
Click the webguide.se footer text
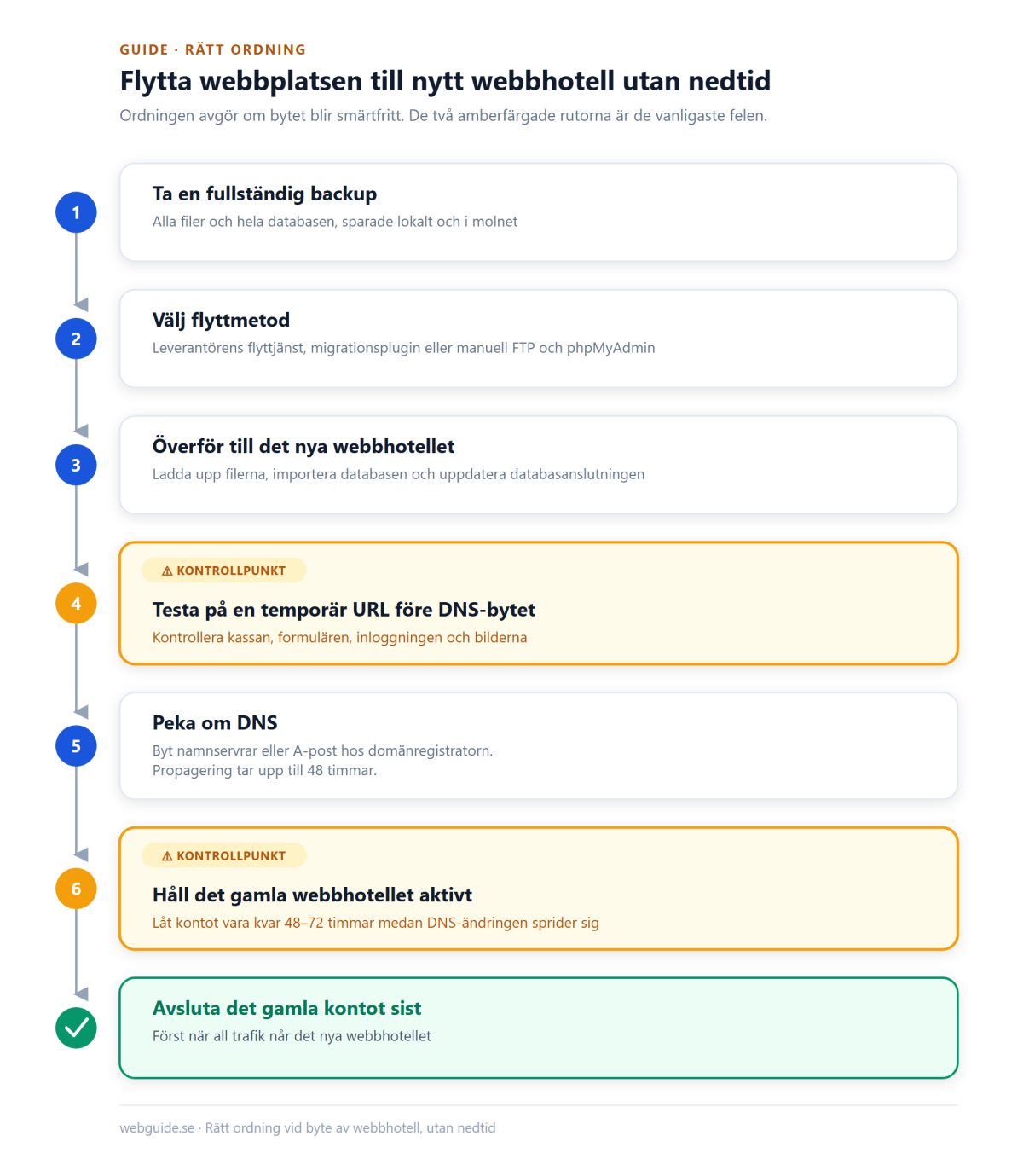[308, 1127]
